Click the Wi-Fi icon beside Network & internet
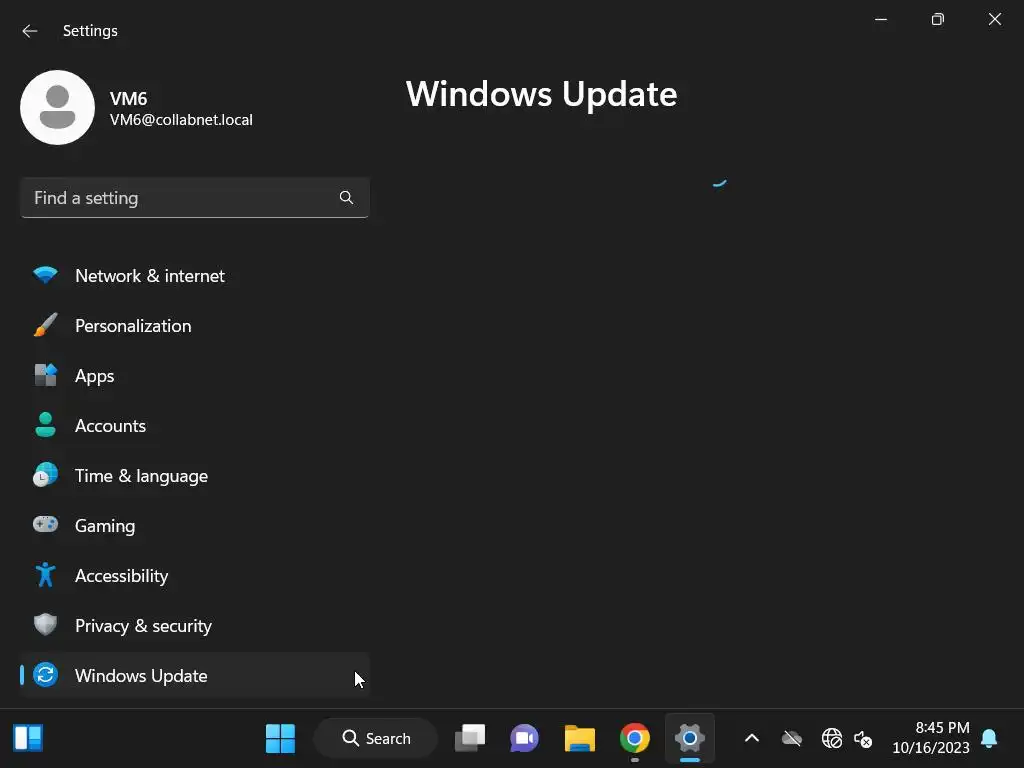 point(45,275)
